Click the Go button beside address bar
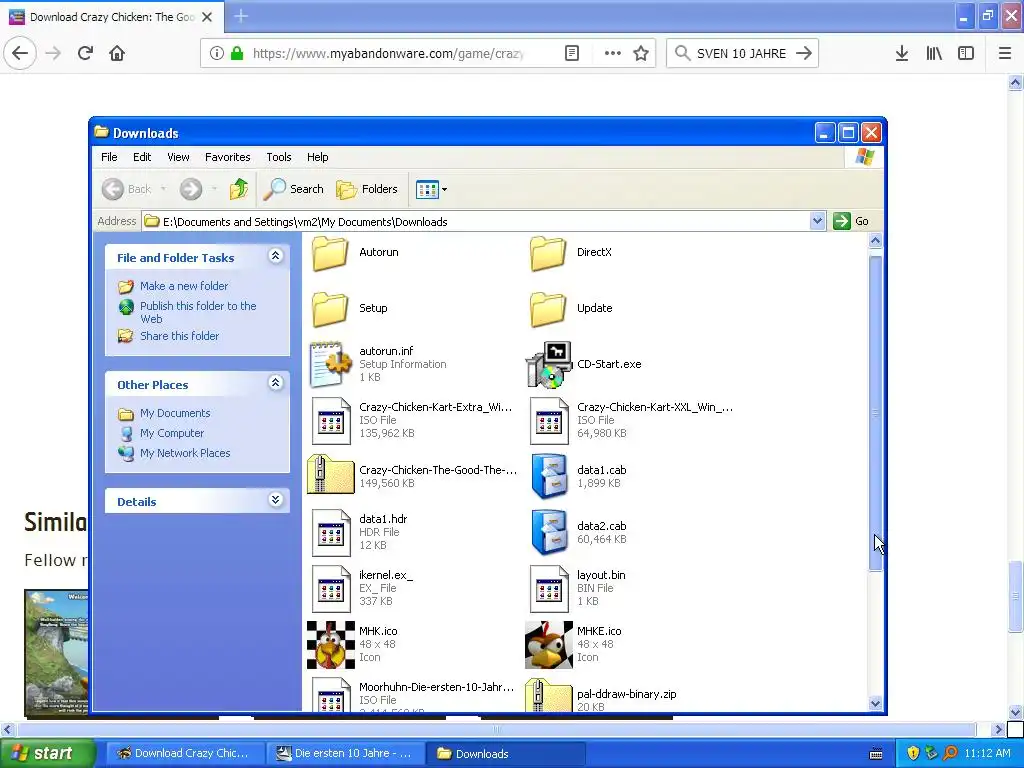This screenshot has width=1024, height=768. coord(852,221)
